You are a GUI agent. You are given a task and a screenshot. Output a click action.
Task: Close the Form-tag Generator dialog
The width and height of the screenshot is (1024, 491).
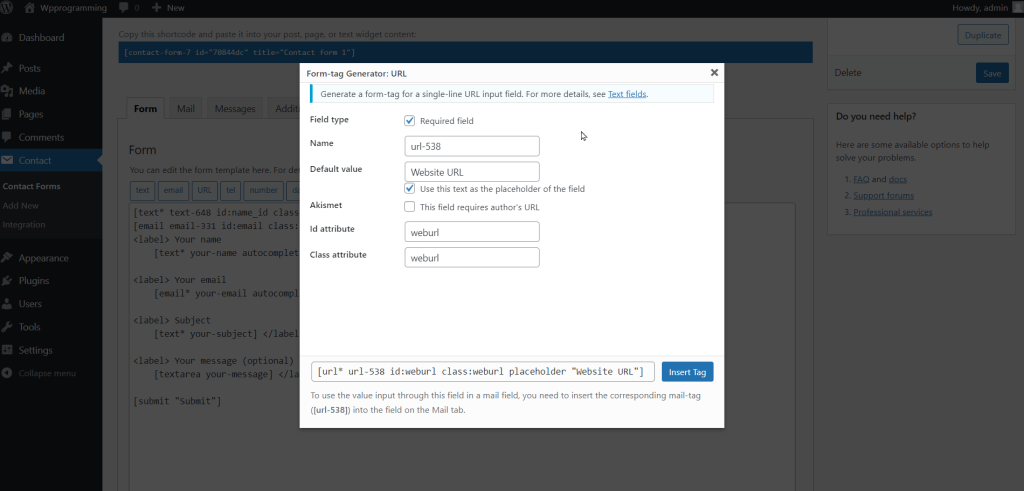click(714, 73)
